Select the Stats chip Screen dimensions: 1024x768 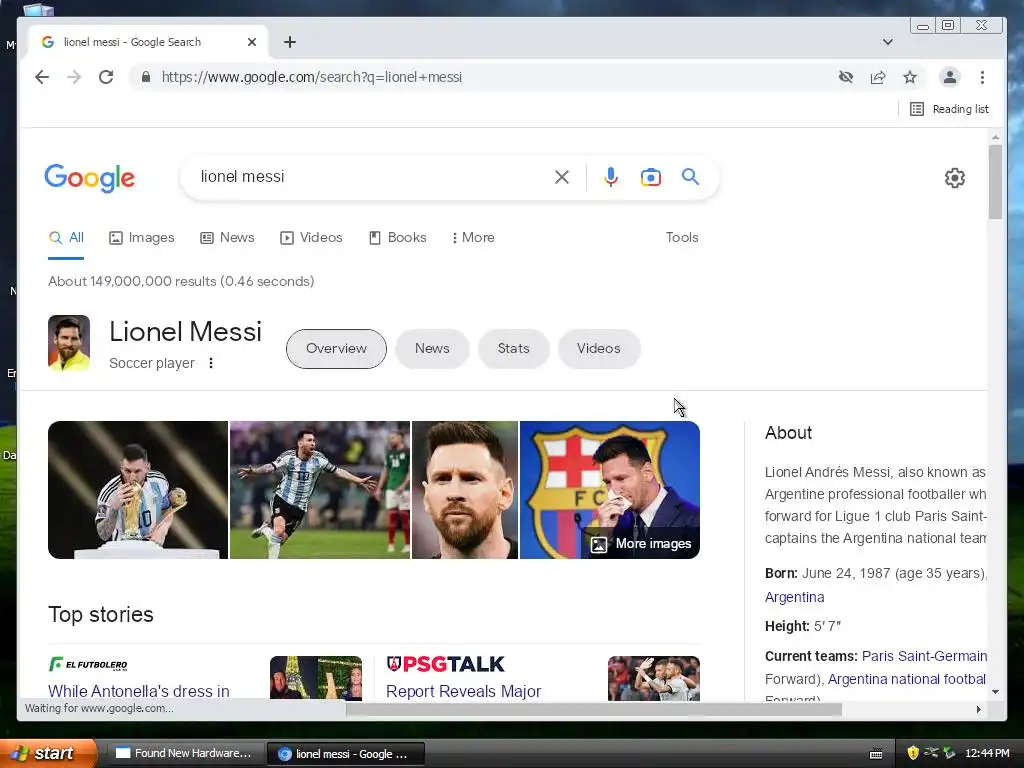(x=513, y=349)
